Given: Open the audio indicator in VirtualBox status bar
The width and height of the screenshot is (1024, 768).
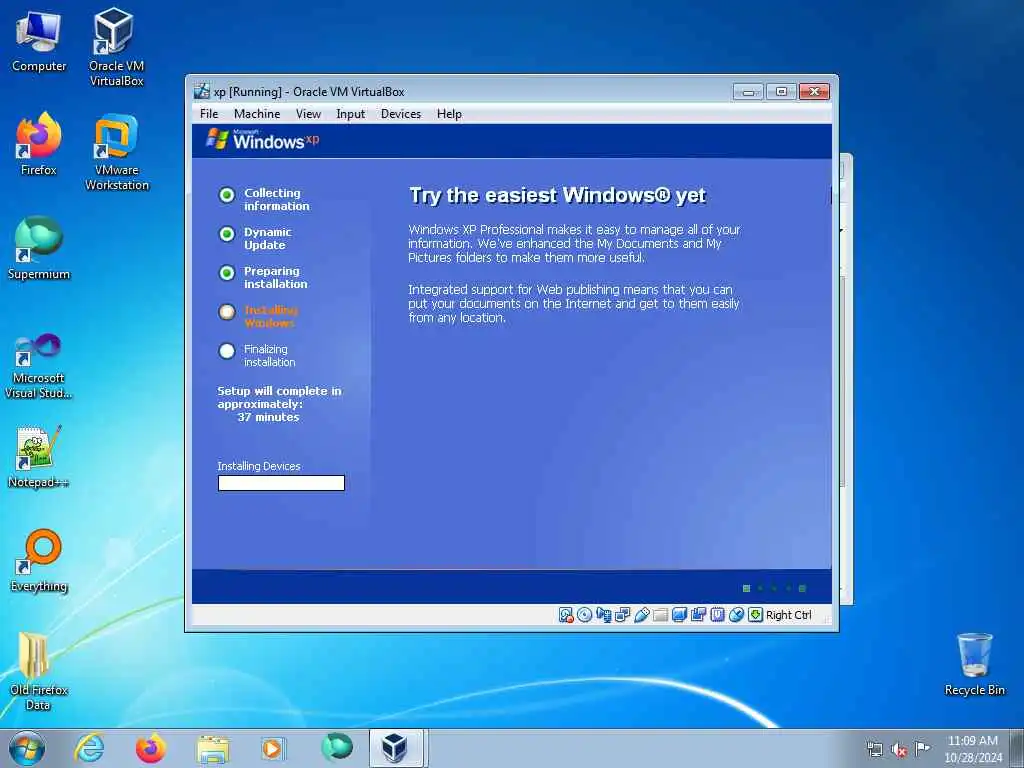Looking at the screenshot, I should [603, 615].
